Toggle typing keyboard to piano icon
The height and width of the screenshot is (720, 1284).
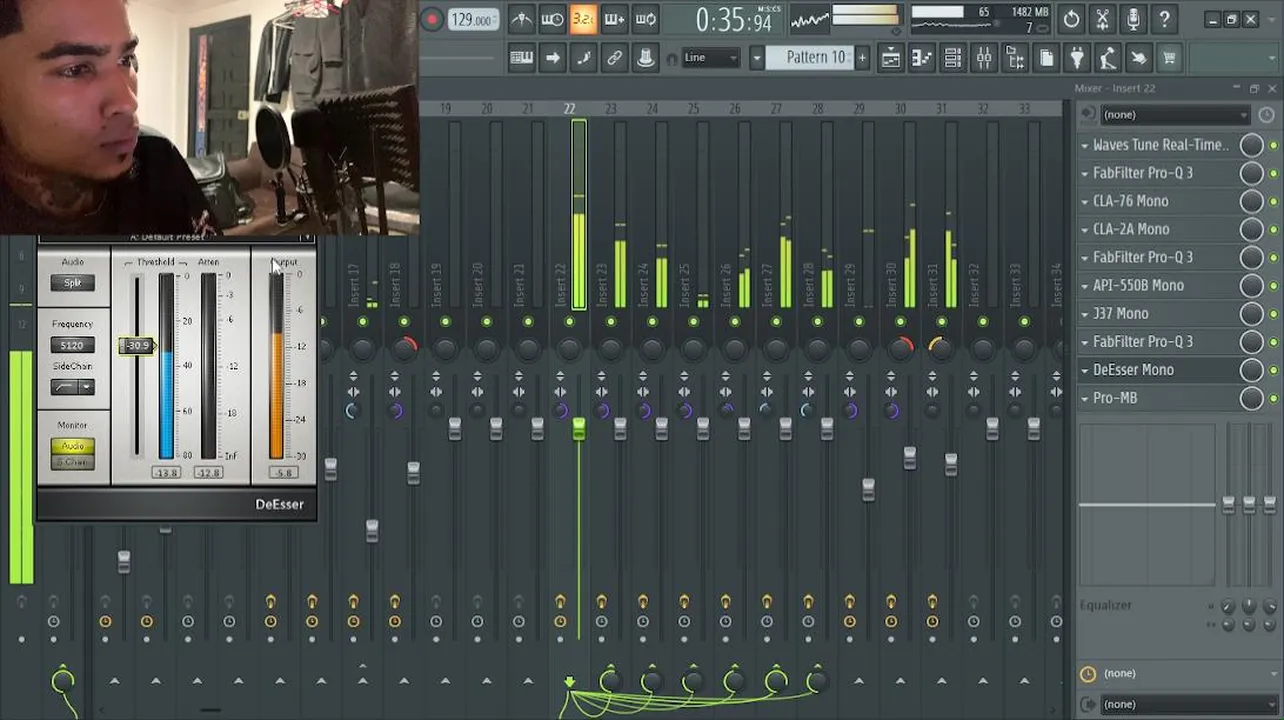521,58
